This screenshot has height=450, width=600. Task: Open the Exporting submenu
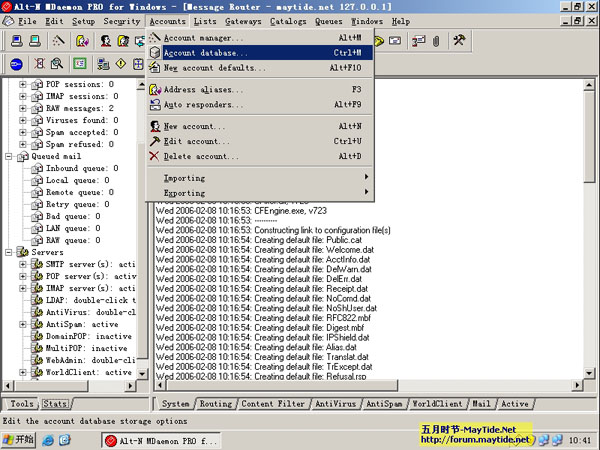pyautogui.click(x=259, y=193)
